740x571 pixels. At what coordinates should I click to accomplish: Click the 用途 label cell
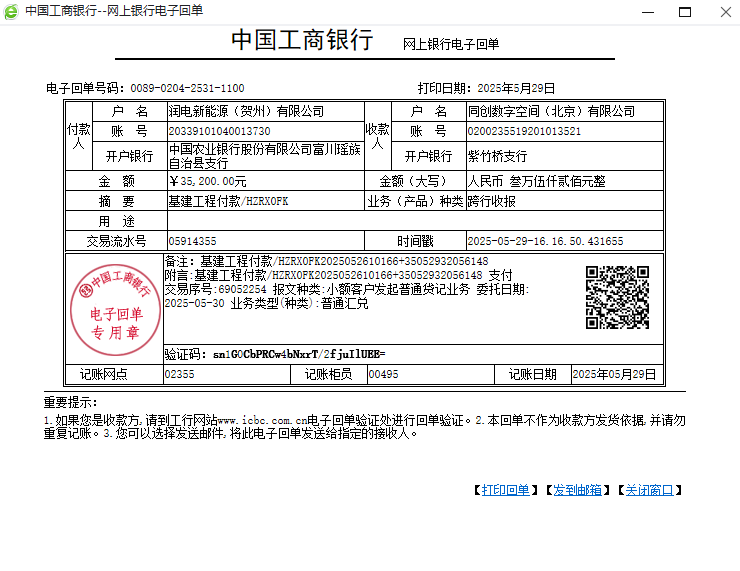coord(117,221)
